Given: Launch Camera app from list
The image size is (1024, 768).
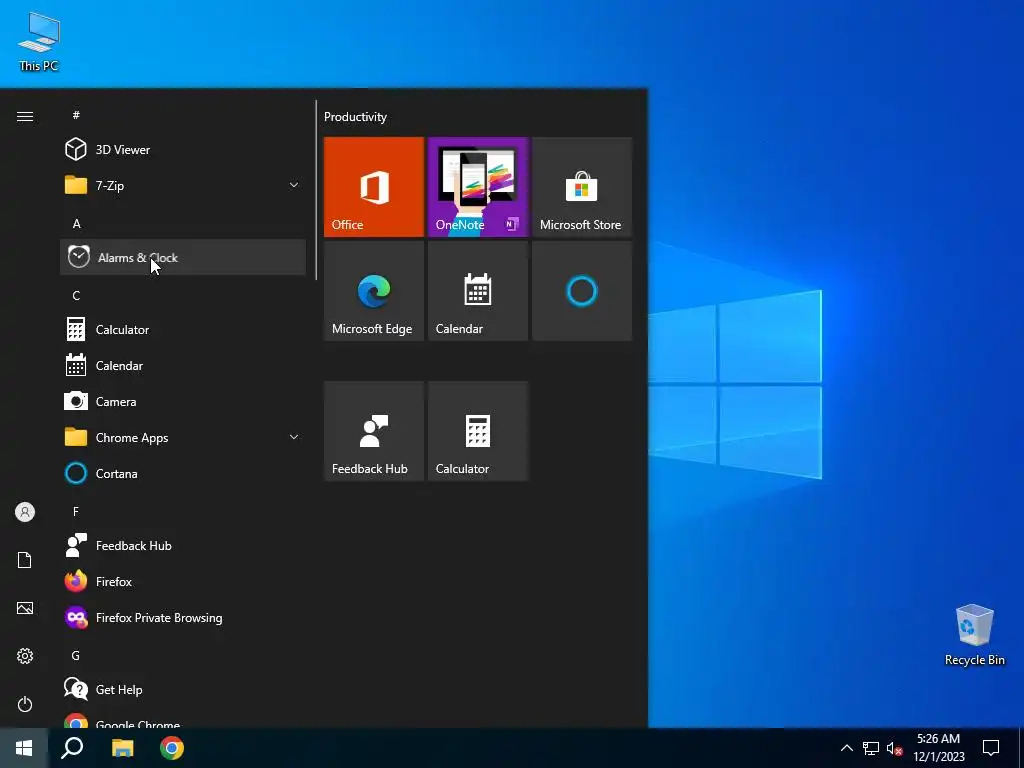Looking at the screenshot, I should click(183, 402).
